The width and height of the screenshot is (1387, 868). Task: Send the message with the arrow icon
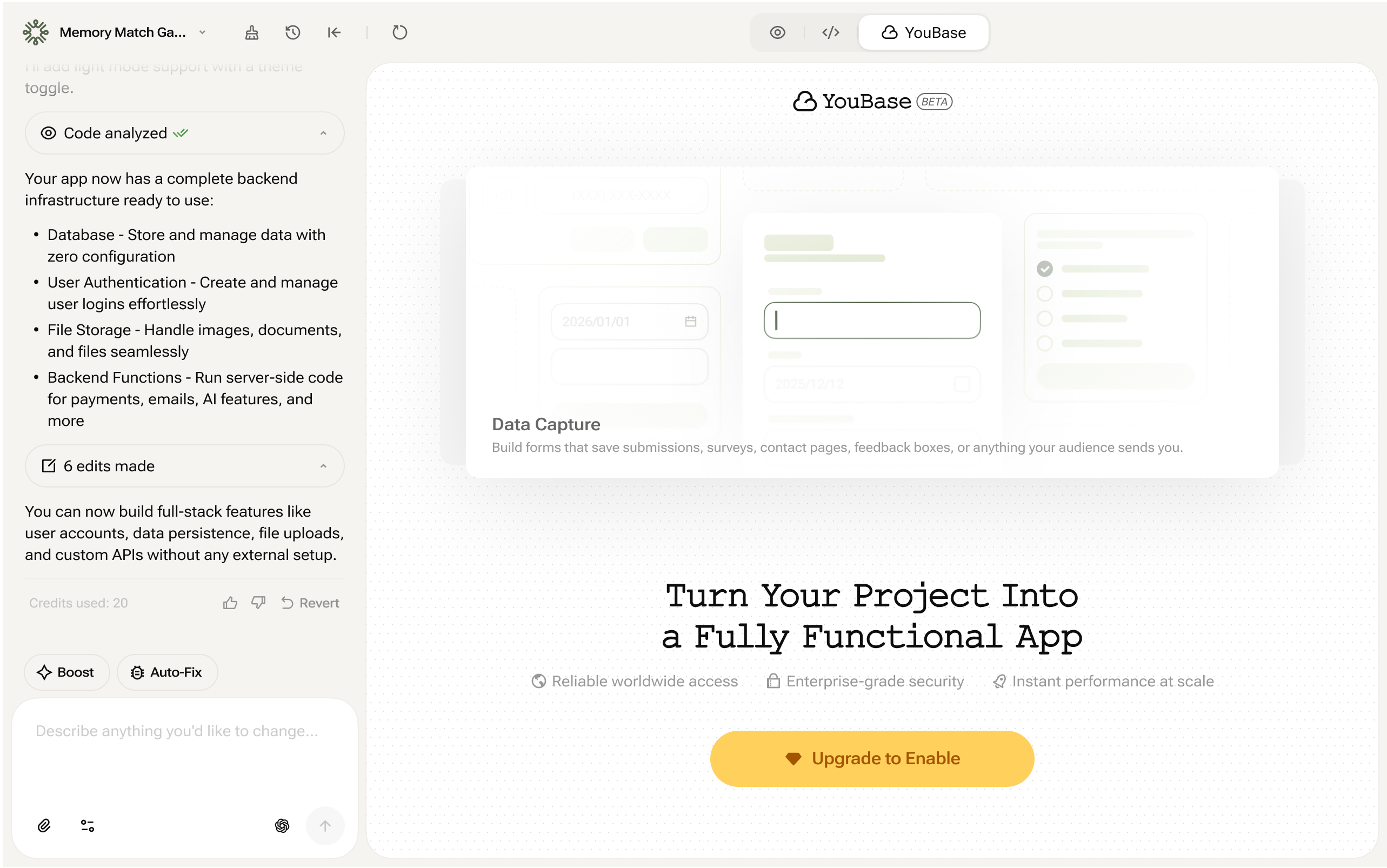(x=325, y=825)
